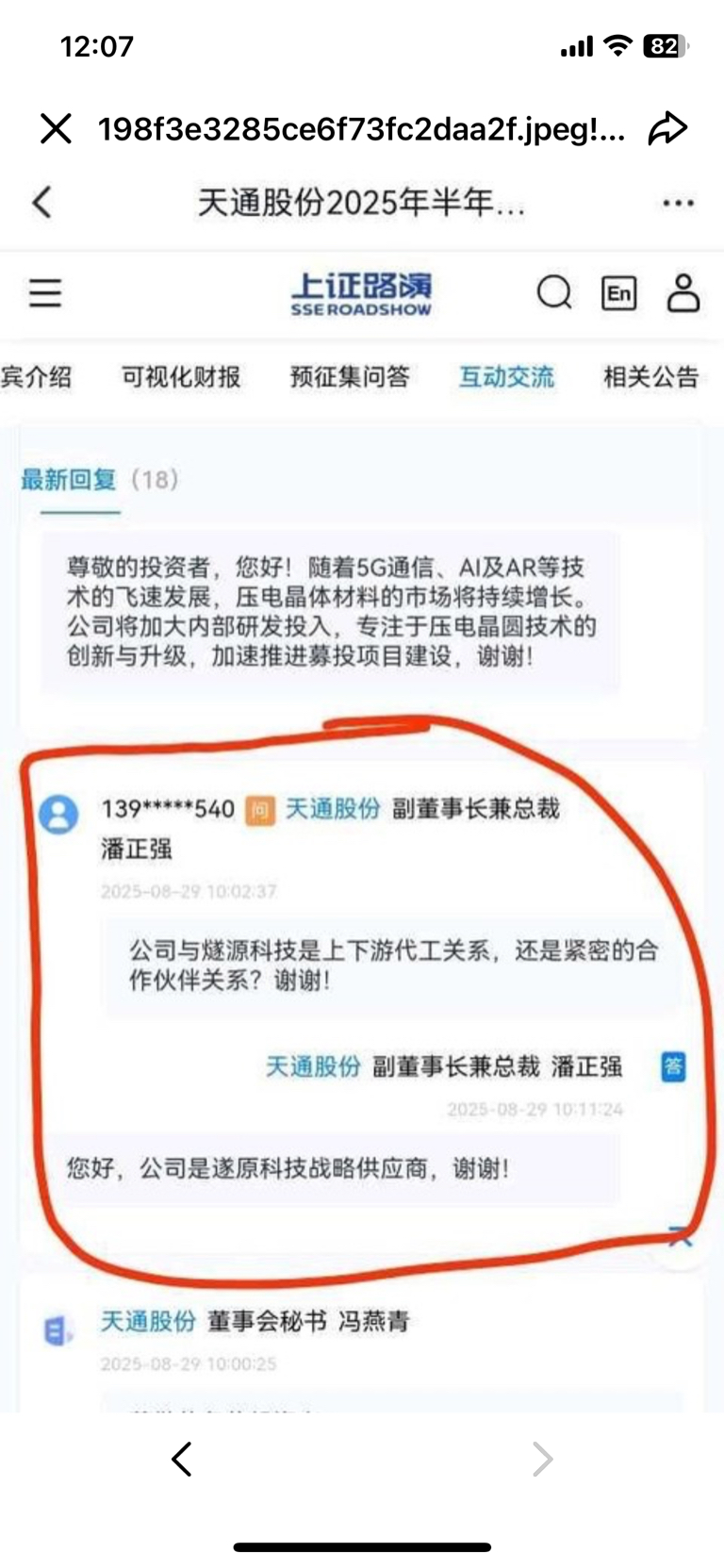724x1568 pixels.
Task: Select the 可视化财报 tab
Action: point(181,377)
